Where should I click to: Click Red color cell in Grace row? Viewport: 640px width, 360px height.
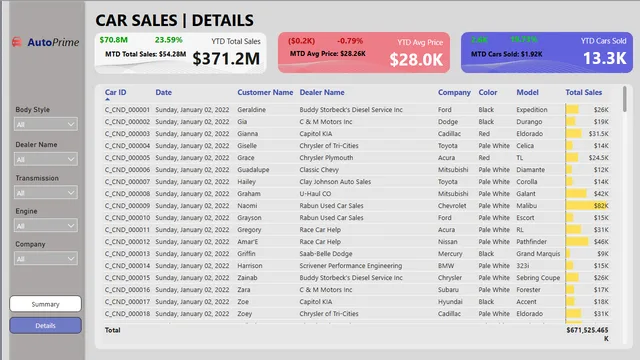click(484, 158)
